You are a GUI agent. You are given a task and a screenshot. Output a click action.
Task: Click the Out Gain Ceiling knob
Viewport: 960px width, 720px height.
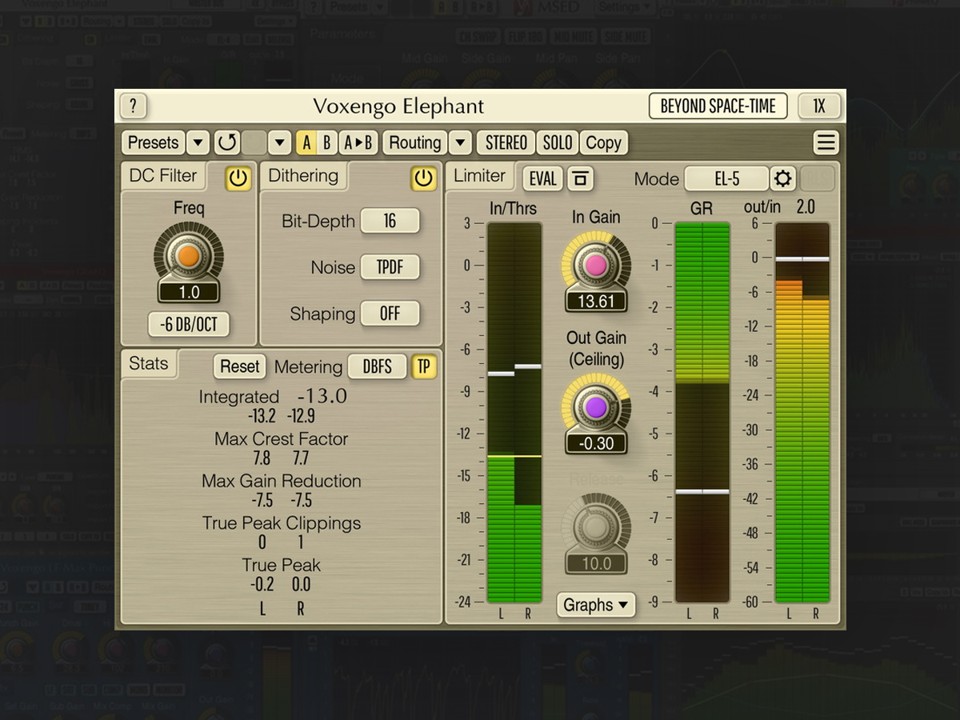596,407
